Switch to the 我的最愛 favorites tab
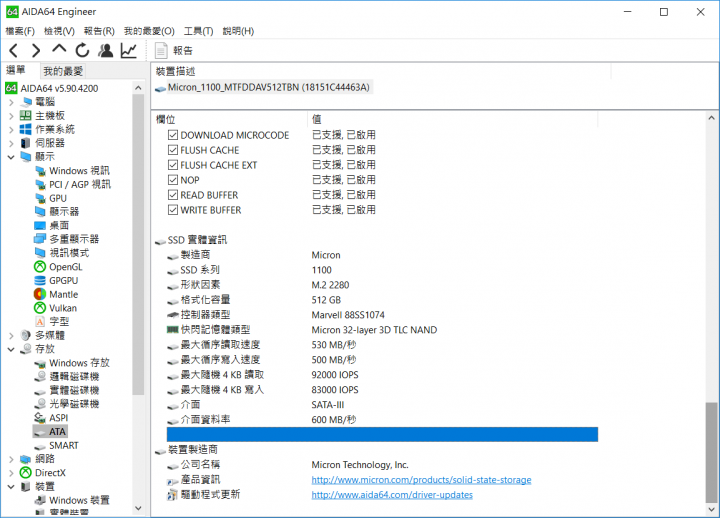Screen dimensions: 720x518 coord(63,71)
